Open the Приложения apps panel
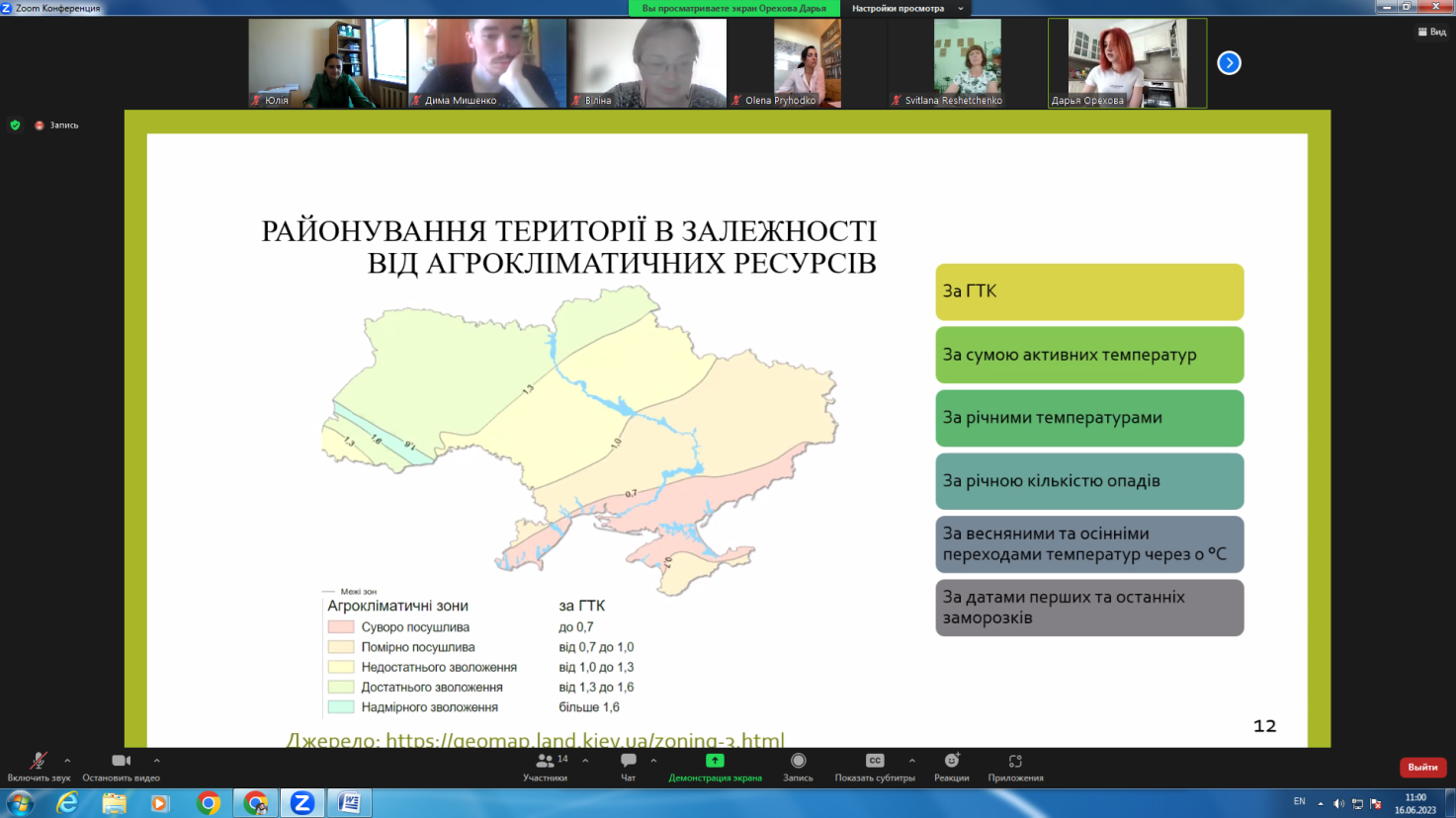Screen dimensions: 1456x818 pos(1015,767)
